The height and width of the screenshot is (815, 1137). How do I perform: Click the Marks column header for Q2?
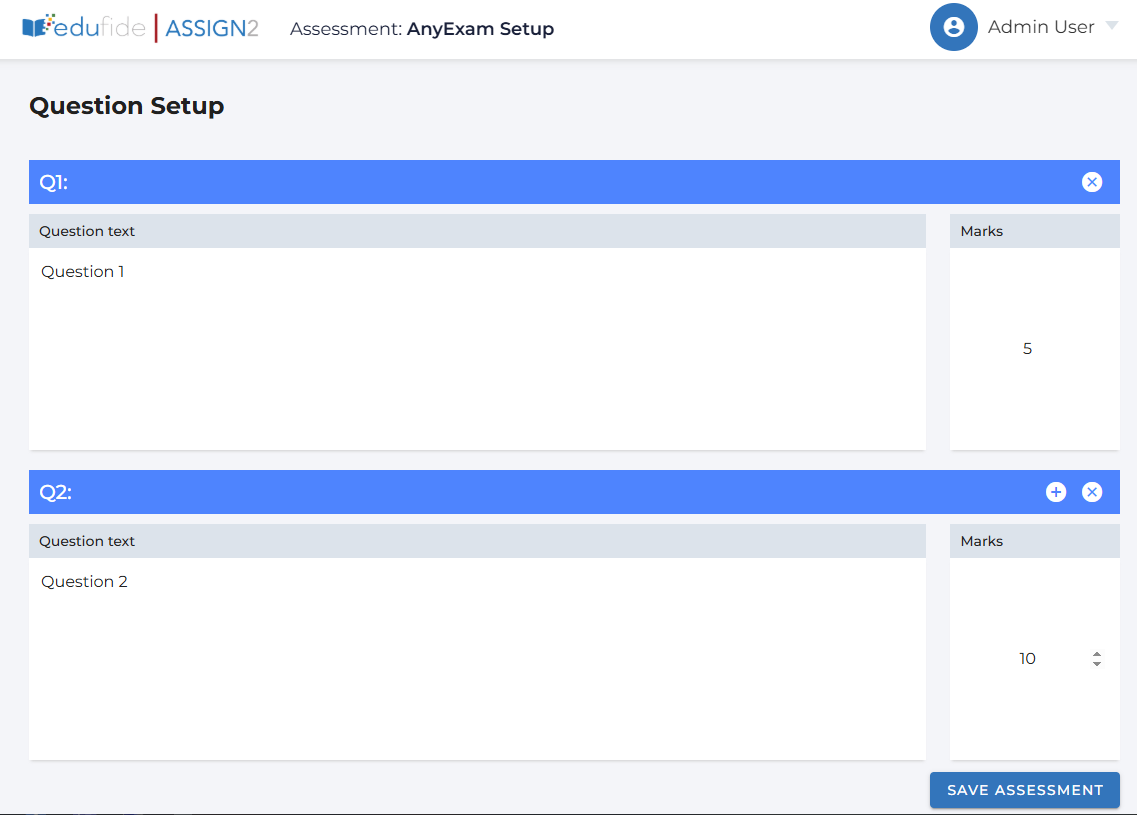981,541
